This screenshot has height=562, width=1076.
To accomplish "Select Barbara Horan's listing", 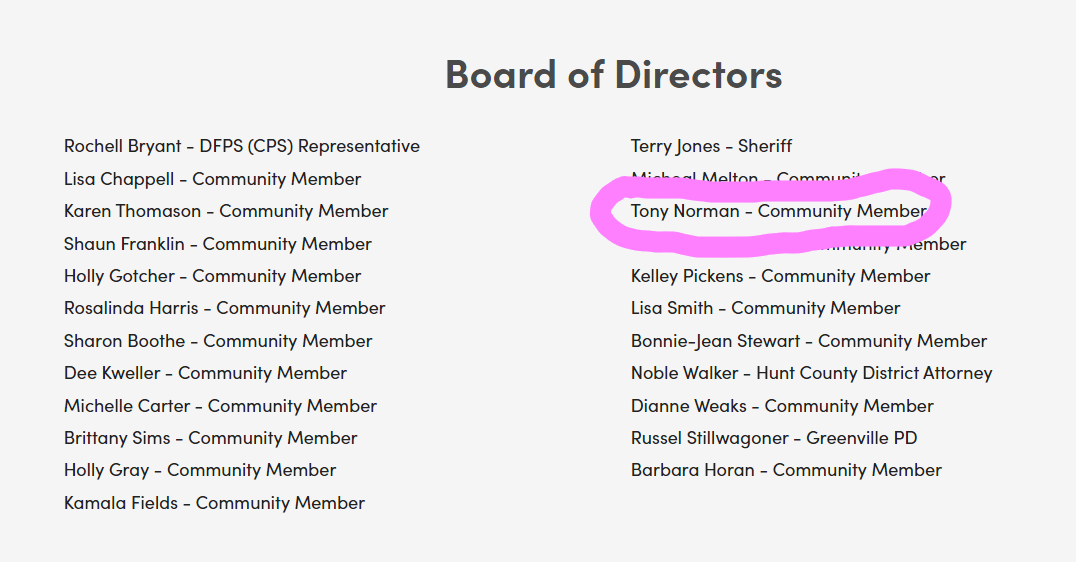I will pos(786,470).
